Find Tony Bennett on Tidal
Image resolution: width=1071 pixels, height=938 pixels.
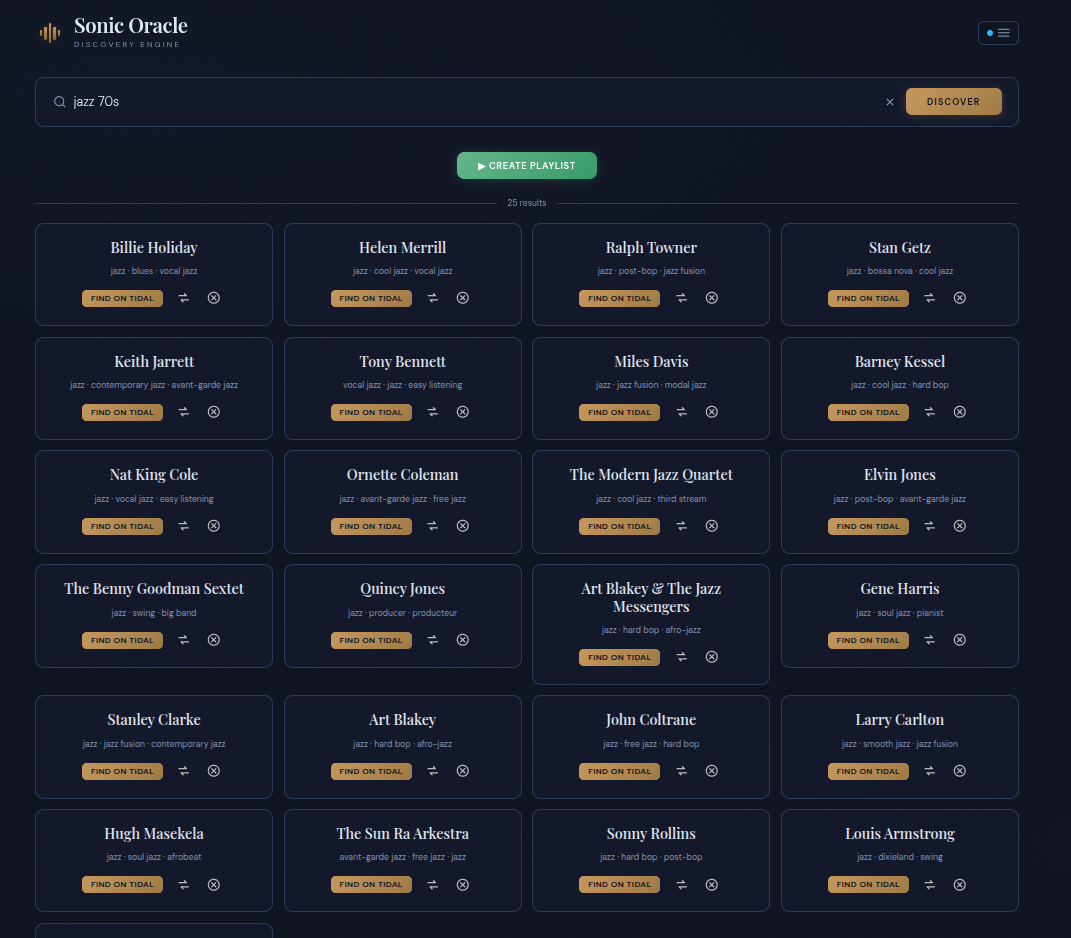point(371,413)
